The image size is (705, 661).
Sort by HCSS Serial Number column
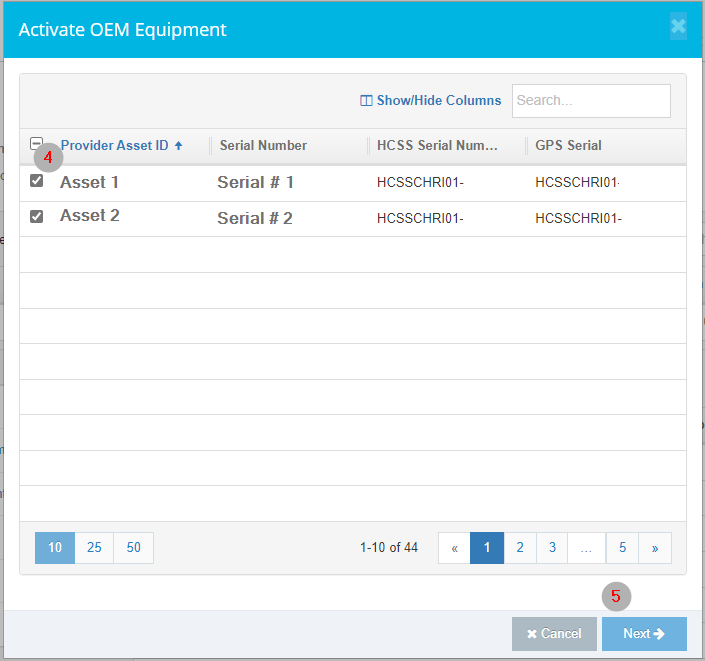click(x=437, y=145)
